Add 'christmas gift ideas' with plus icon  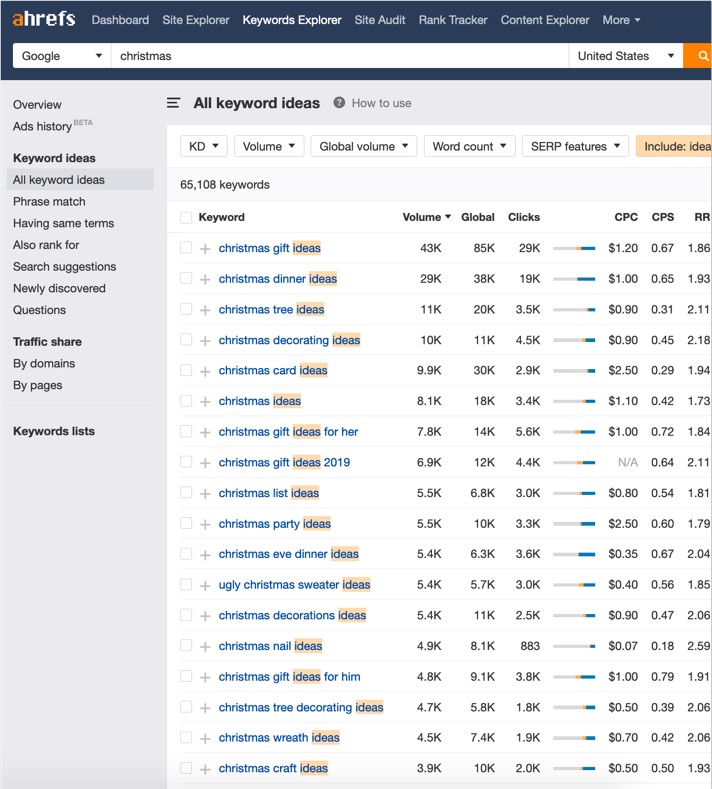coord(205,249)
